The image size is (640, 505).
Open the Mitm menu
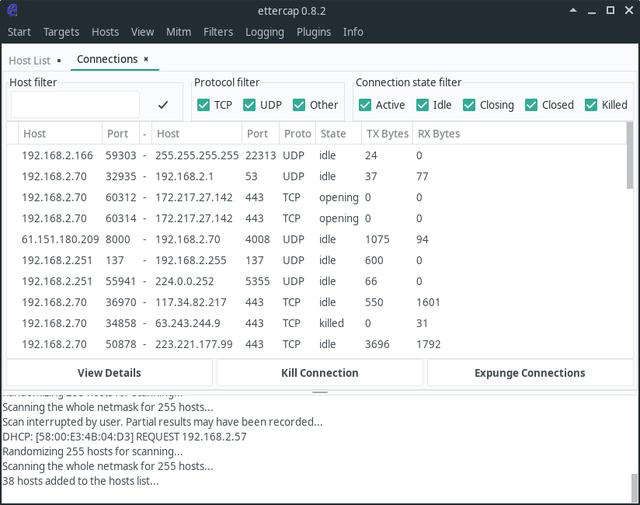point(178,32)
